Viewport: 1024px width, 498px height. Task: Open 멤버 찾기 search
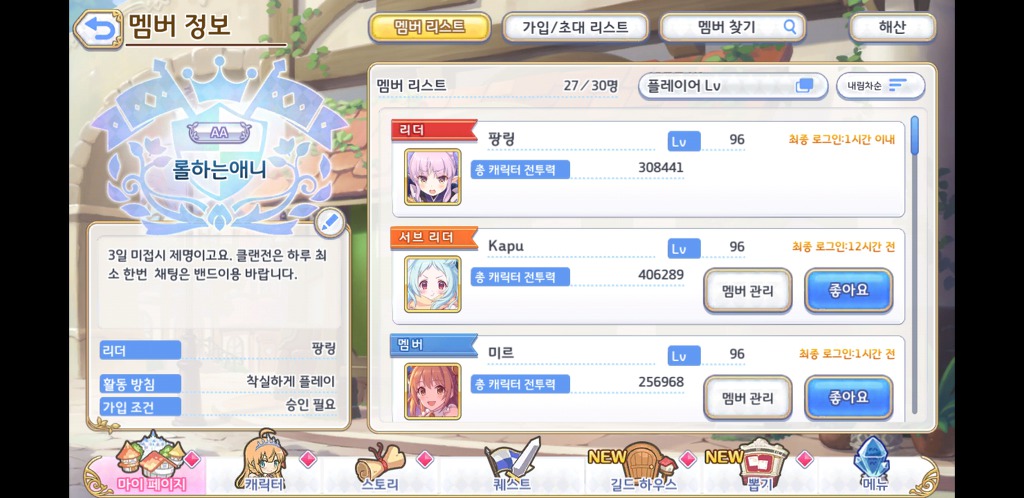coord(732,27)
